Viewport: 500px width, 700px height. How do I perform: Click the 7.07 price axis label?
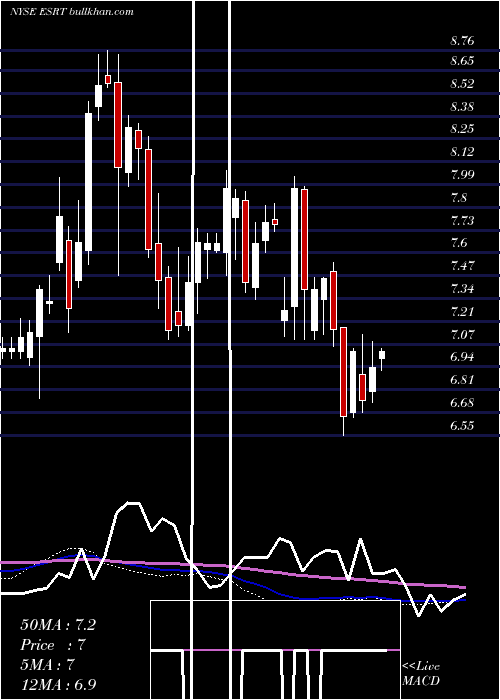[462, 334]
